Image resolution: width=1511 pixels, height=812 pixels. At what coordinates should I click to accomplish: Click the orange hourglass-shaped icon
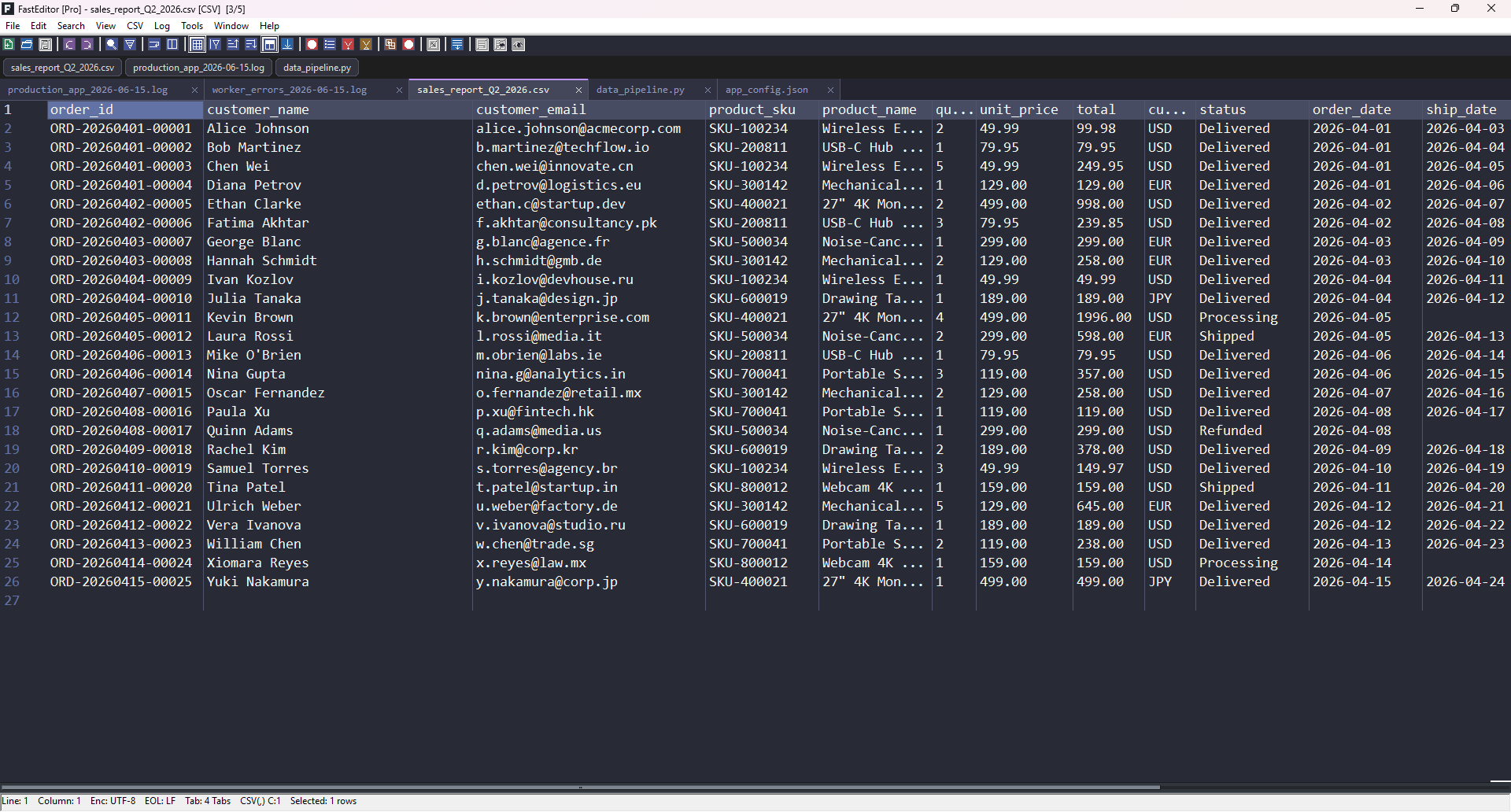click(366, 45)
